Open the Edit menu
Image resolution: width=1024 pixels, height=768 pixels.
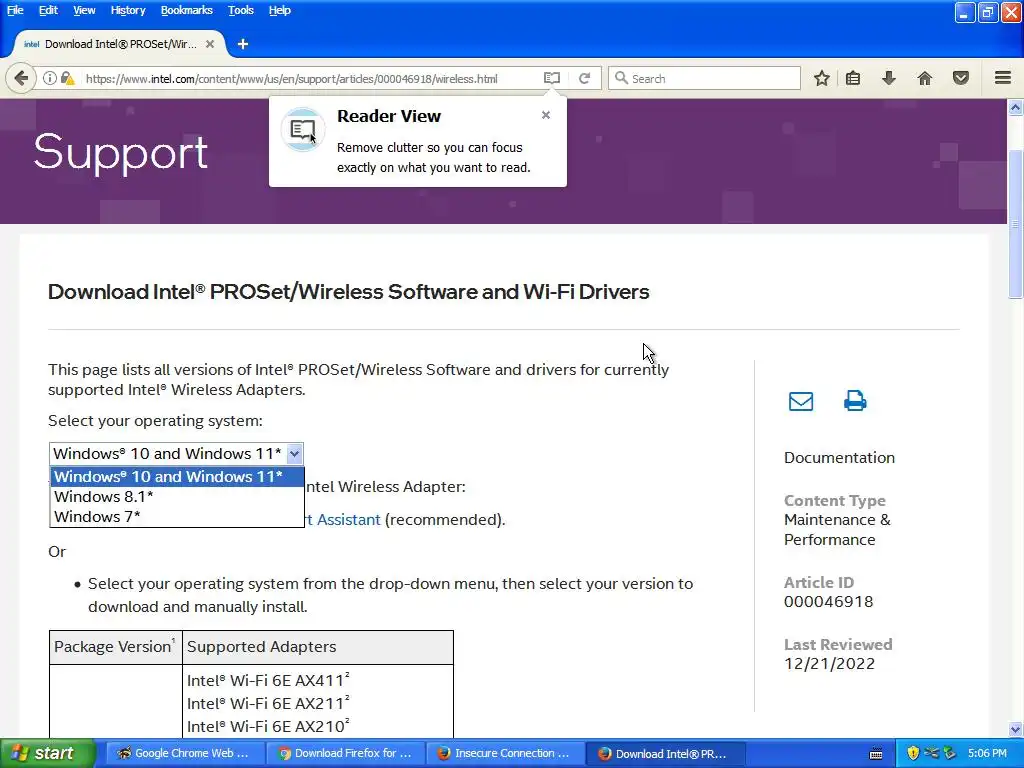click(x=48, y=10)
